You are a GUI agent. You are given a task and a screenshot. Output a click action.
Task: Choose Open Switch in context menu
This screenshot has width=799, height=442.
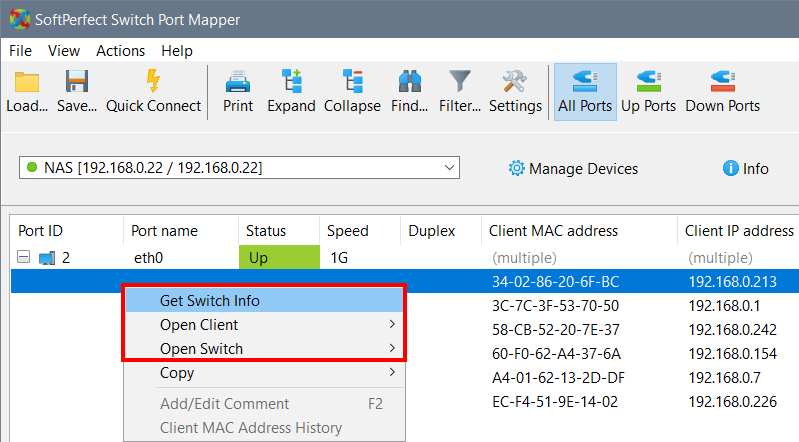264,349
